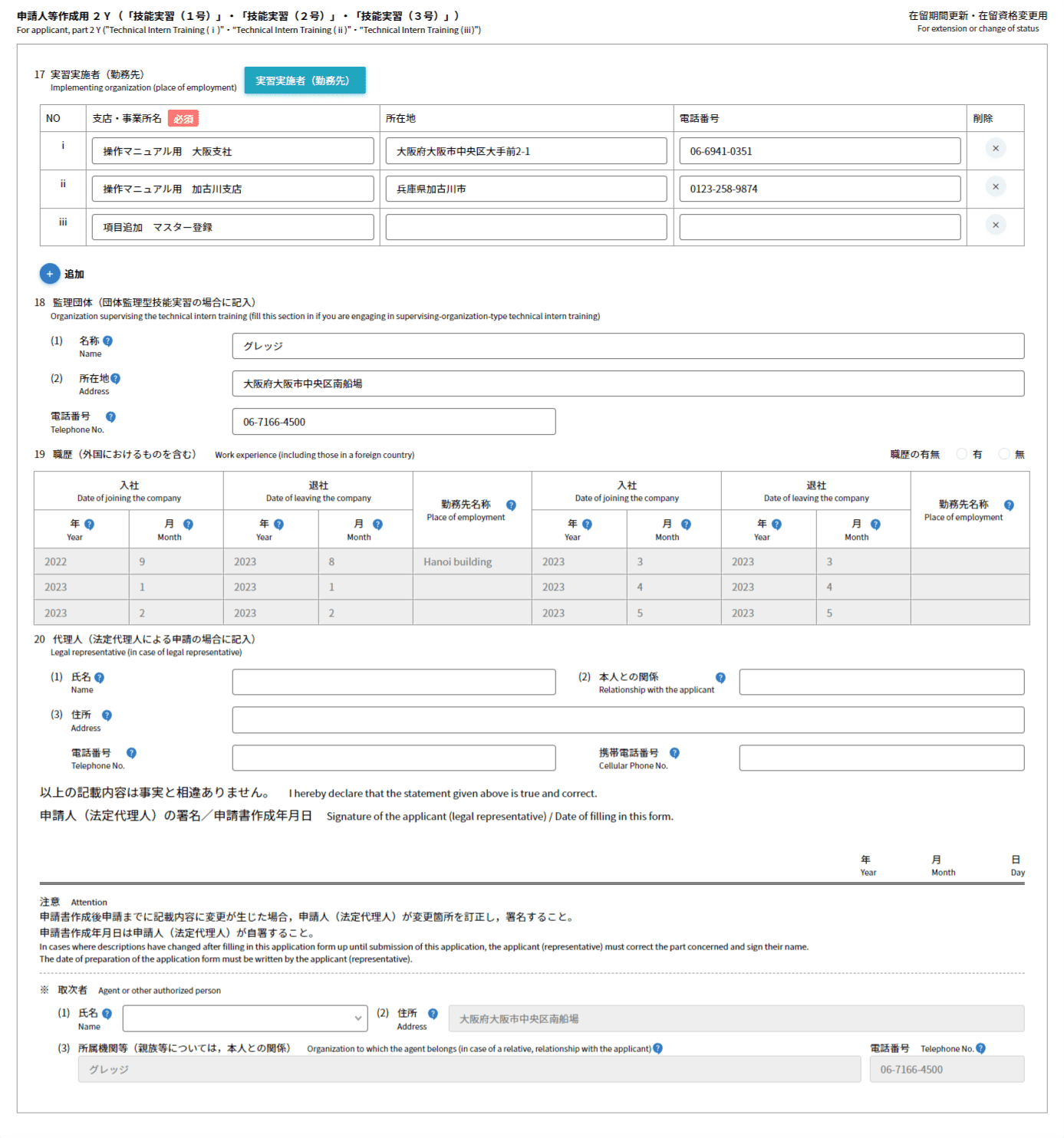Open help icon for legal representative Address

(107, 715)
